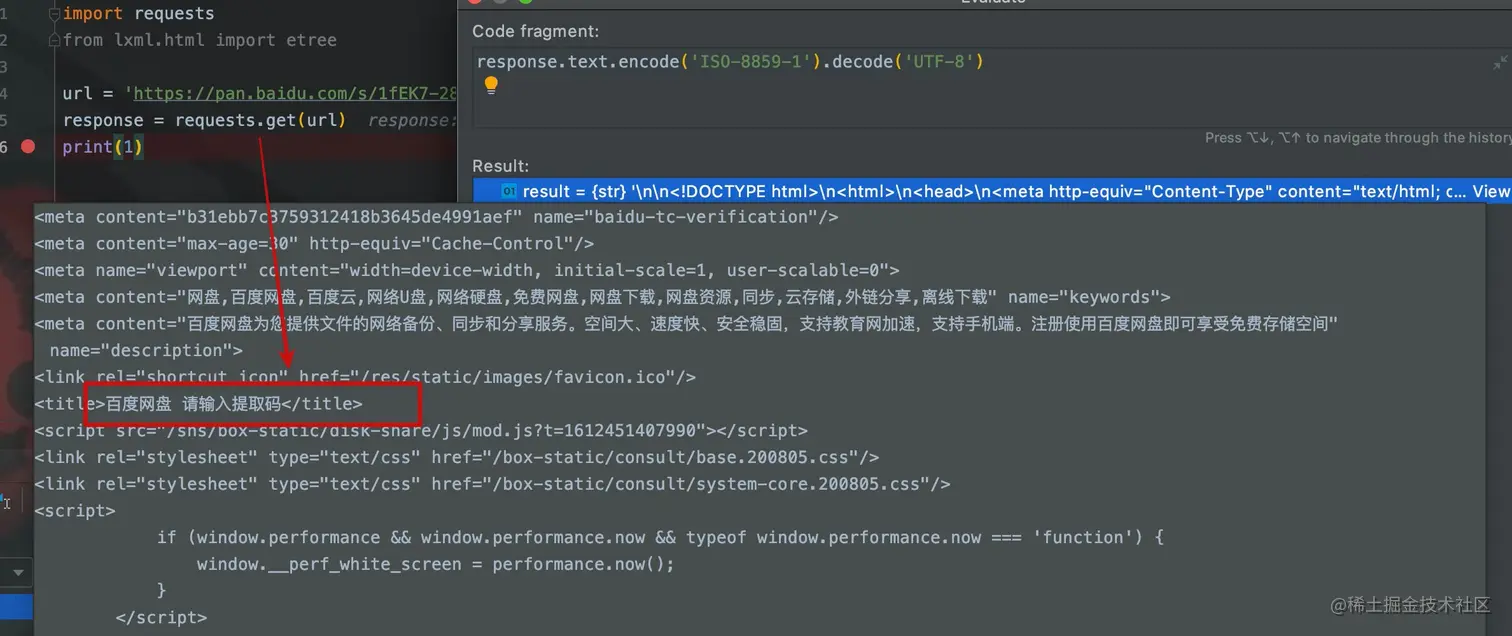1512x636 pixels.
Task: Open the View link for the result value
Action: click(1490, 191)
